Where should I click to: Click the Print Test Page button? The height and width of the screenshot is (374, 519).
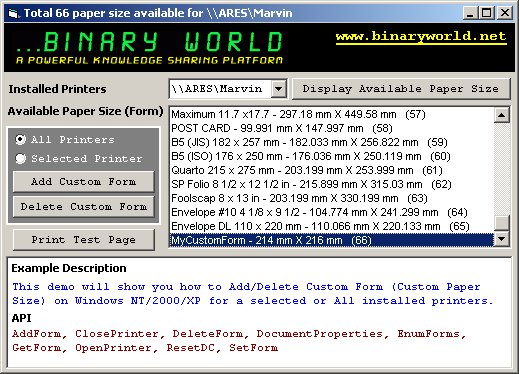tap(83, 240)
